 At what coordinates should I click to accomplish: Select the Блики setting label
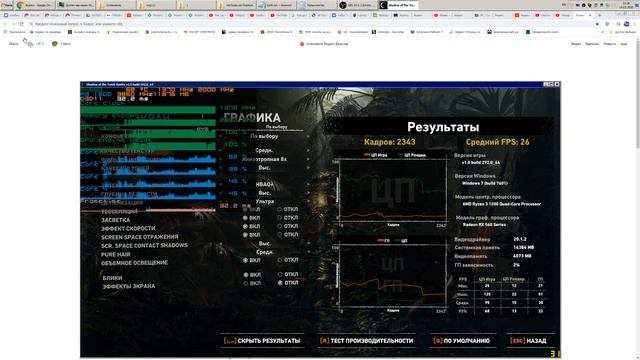(x=112, y=278)
